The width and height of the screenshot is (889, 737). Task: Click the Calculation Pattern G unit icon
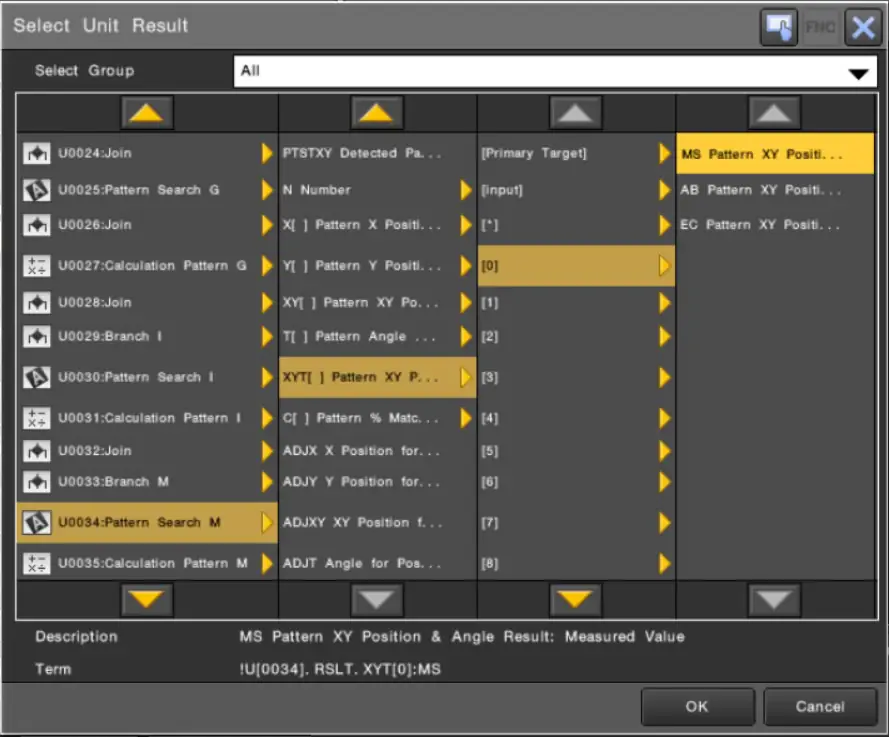click(36, 266)
